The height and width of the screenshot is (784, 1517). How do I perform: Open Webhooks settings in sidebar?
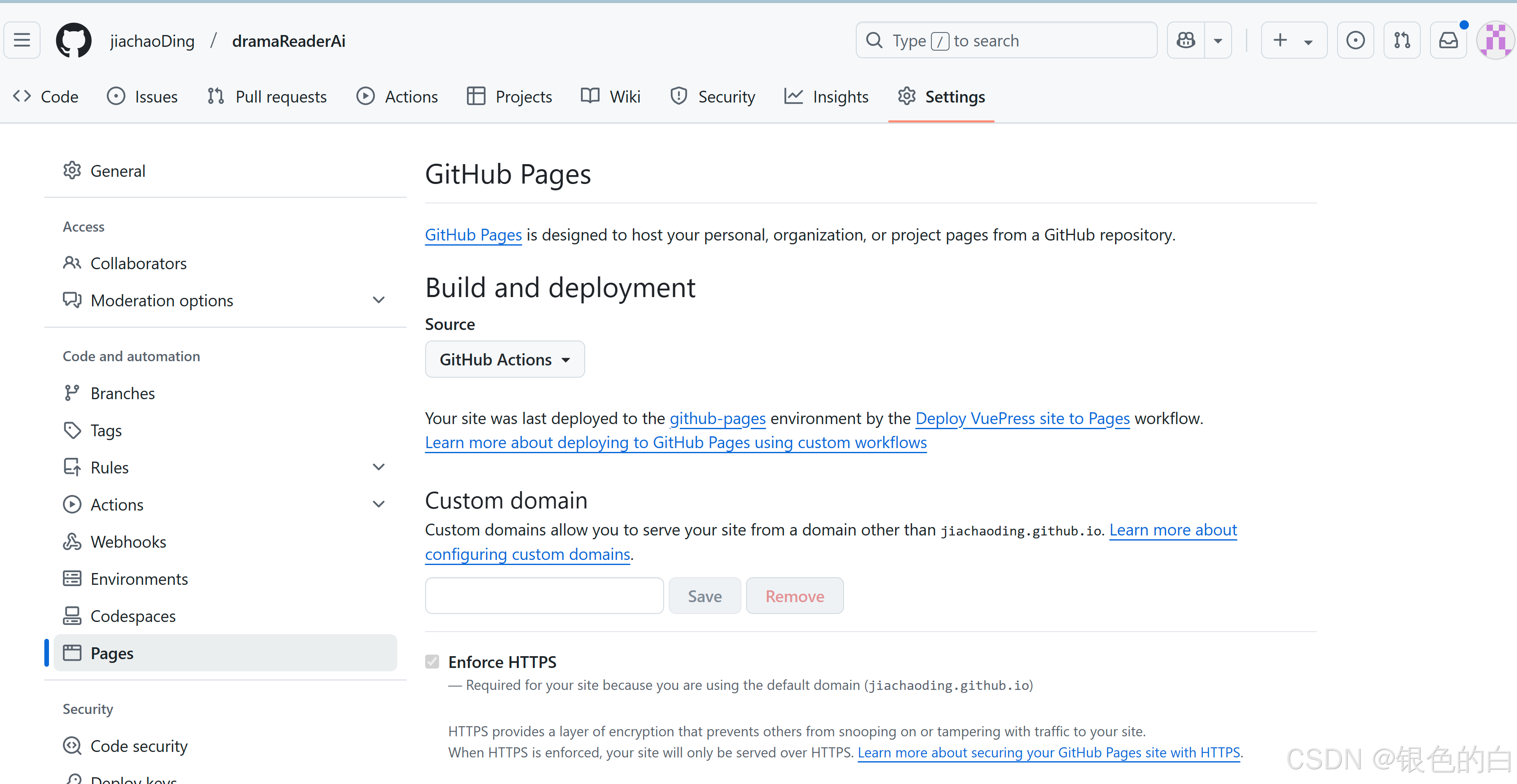[x=128, y=541]
